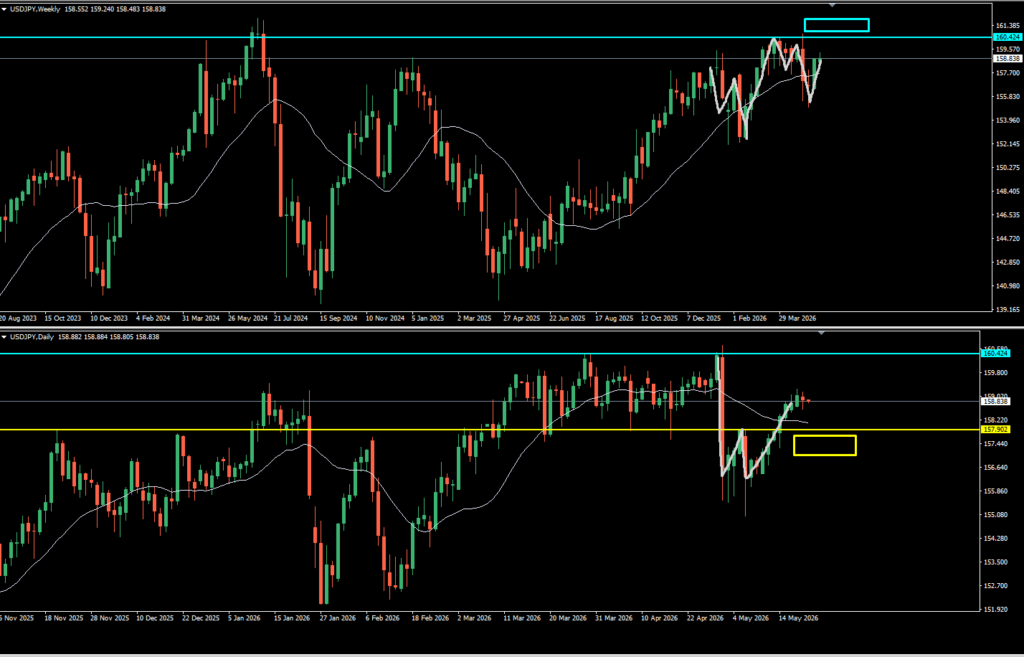This screenshot has width=1024, height=657.
Task: Click the 5 Jan 2026 date label on Daily chart
Action: tap(244, 618)
